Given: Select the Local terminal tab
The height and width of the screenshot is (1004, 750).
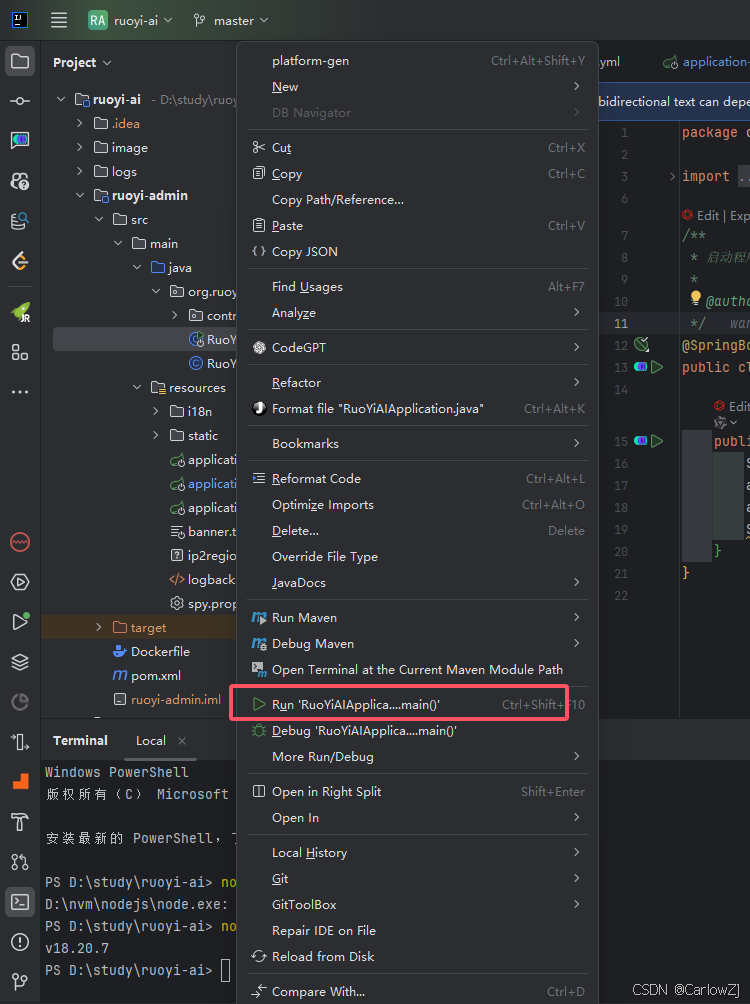Looking at the screenshot, I should pyautogui.click(x=151, y=741).
